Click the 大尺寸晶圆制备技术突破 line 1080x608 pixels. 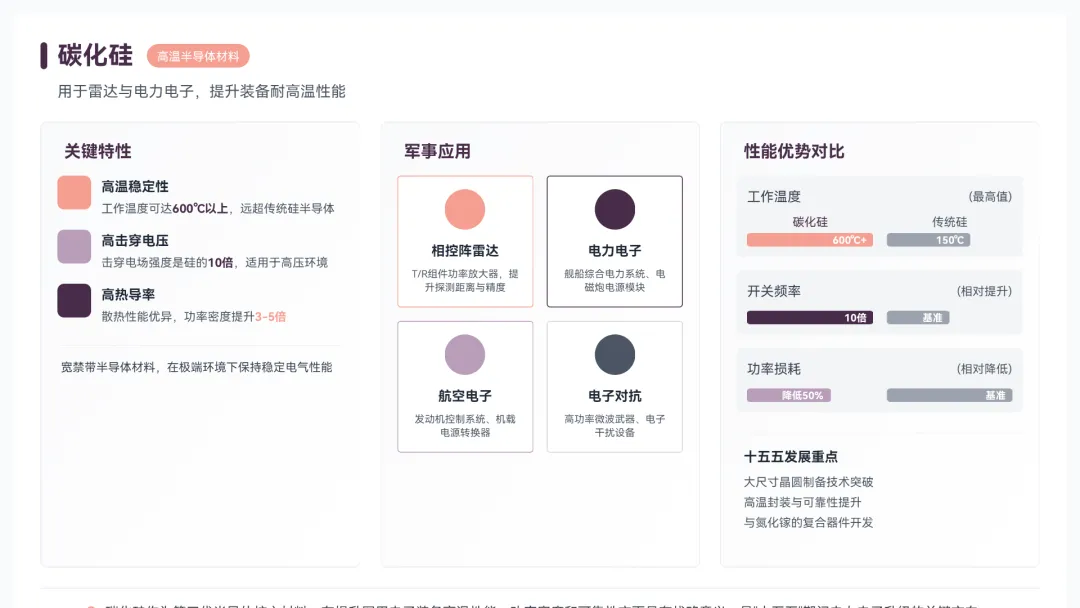(809, 482)
